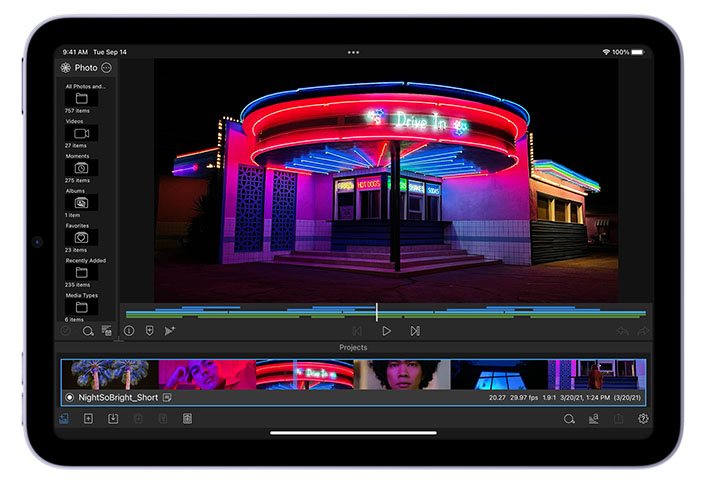Open the Photo source selector icon
Viewport: 709px width, 482px height.
(x=66, y=68)
